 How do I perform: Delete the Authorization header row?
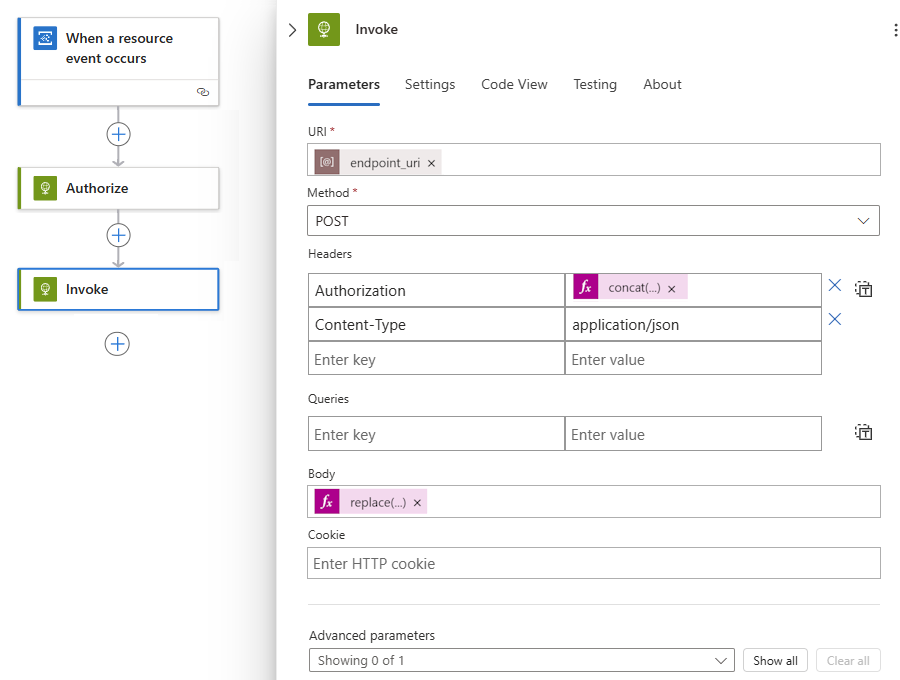point(835,285)
